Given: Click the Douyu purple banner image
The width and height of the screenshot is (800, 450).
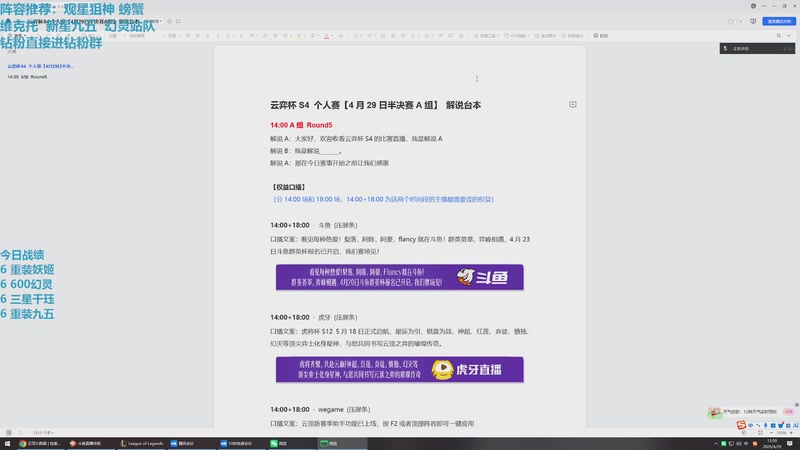Looking at the screenshot, I should 399,277.
